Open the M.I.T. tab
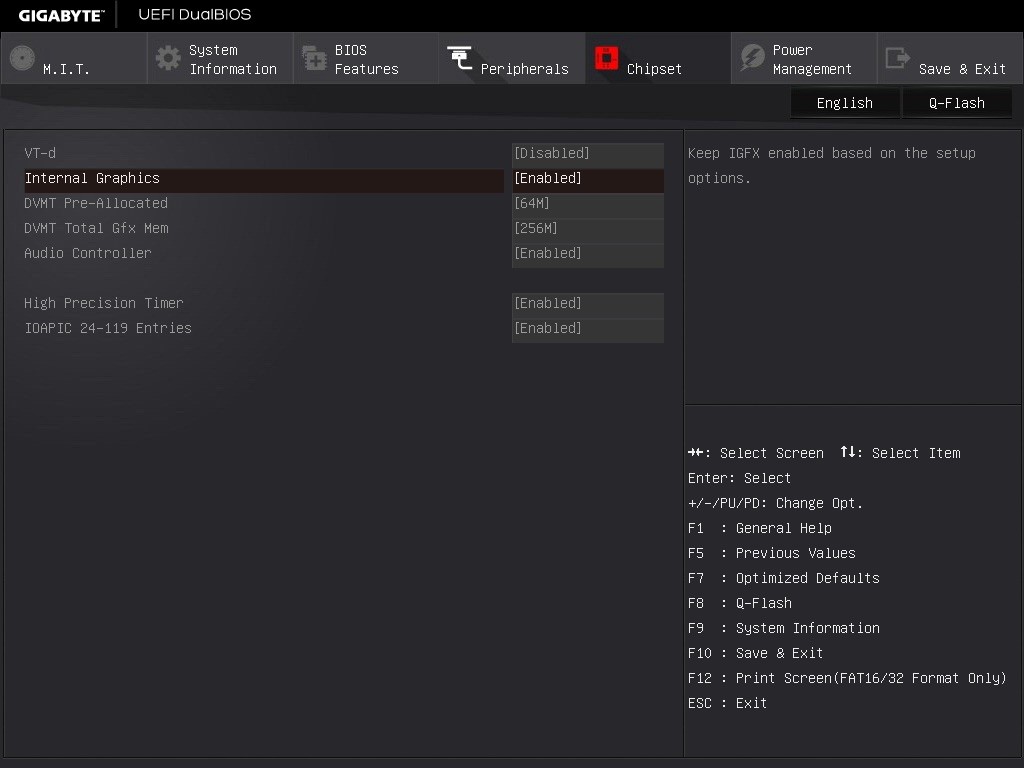1024x768 pixels. [74, 58]
